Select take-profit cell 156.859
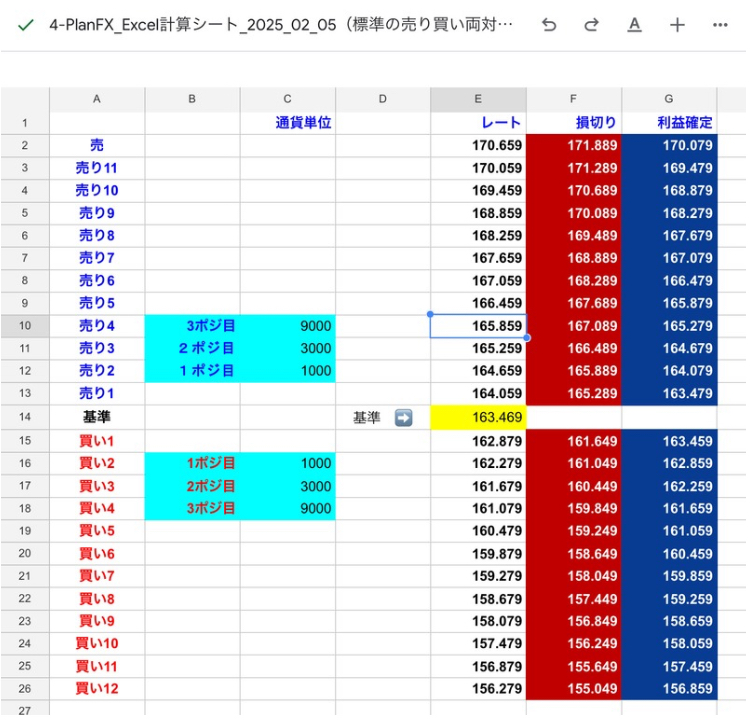 [669, 688]
